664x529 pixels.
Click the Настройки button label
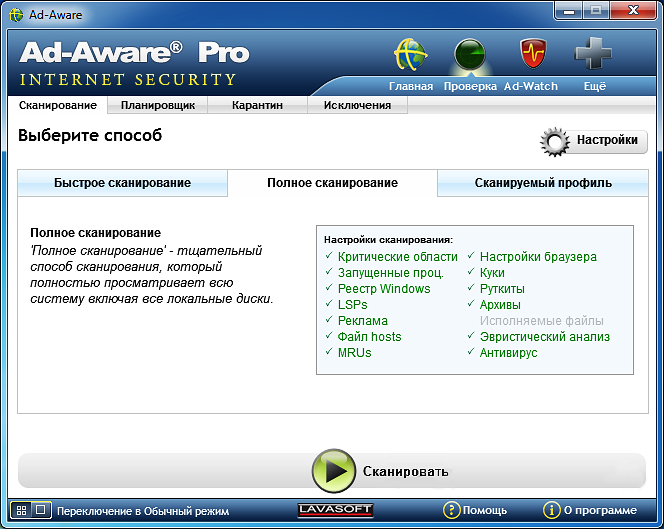tap(607, 140)
